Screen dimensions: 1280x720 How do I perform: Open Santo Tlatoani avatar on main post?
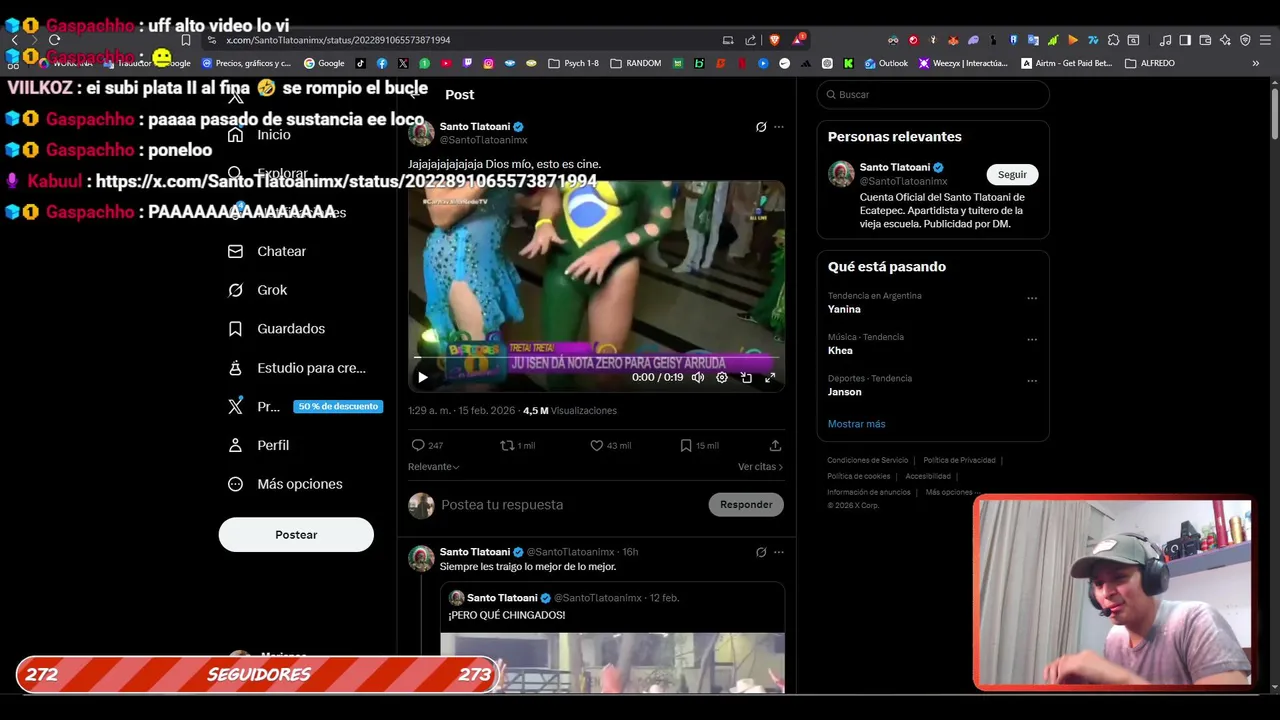(x=421, y=133)
